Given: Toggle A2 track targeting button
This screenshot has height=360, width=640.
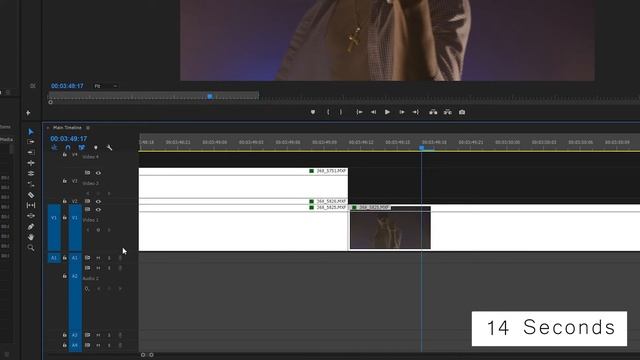Looking at the screenshot, I should [x=75, y=276].
